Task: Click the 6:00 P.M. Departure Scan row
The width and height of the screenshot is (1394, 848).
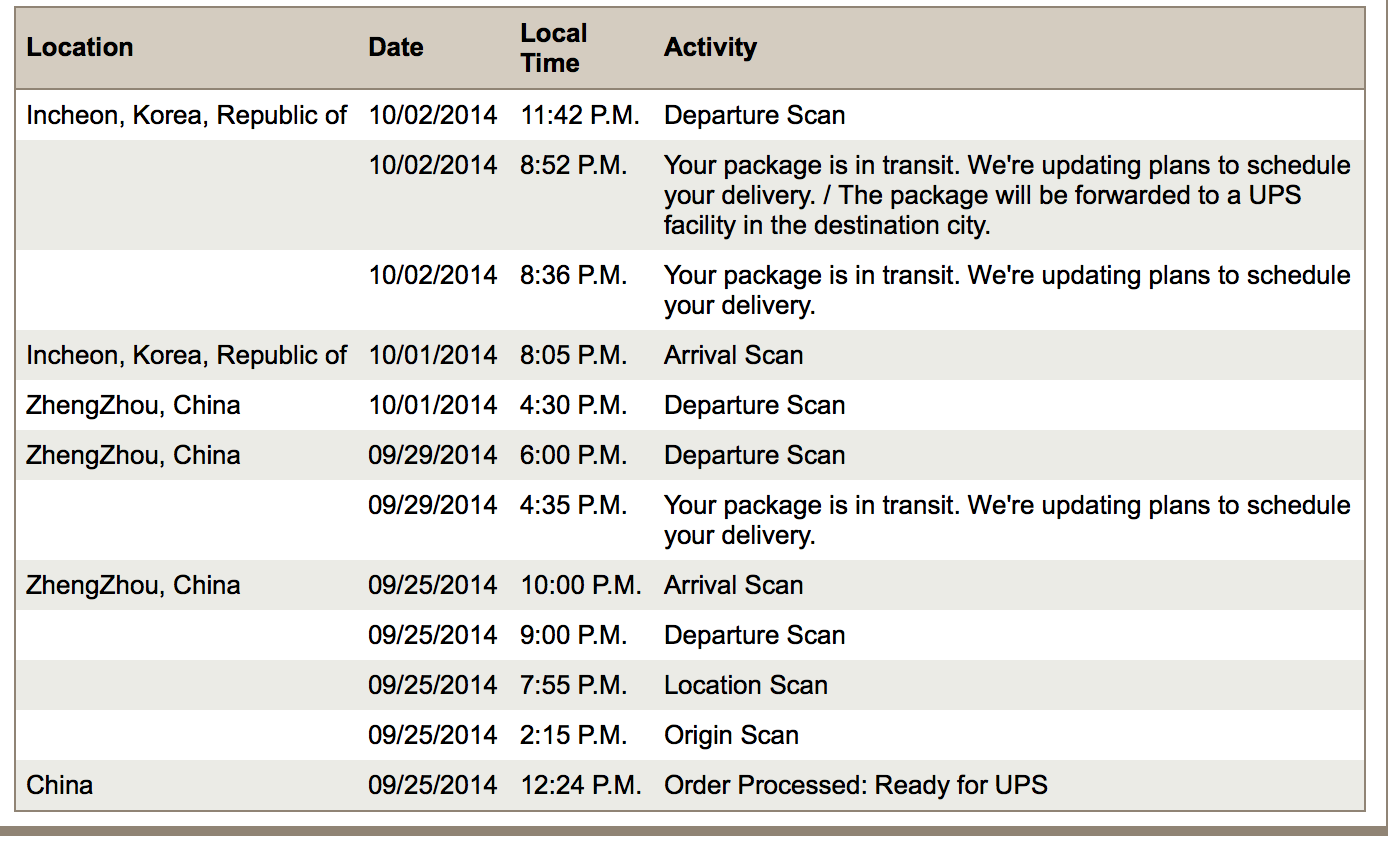Action: pos(690,455)
